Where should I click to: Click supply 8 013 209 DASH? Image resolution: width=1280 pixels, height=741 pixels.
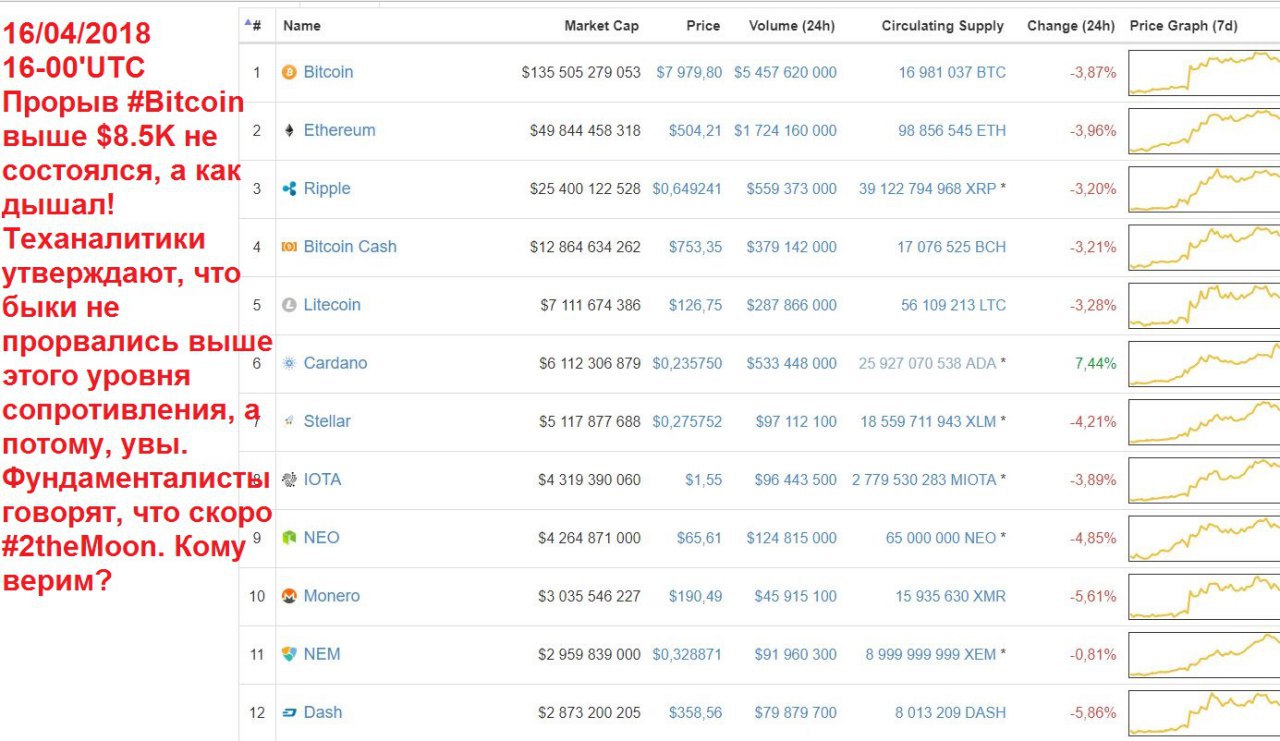(x=950, y=712)
